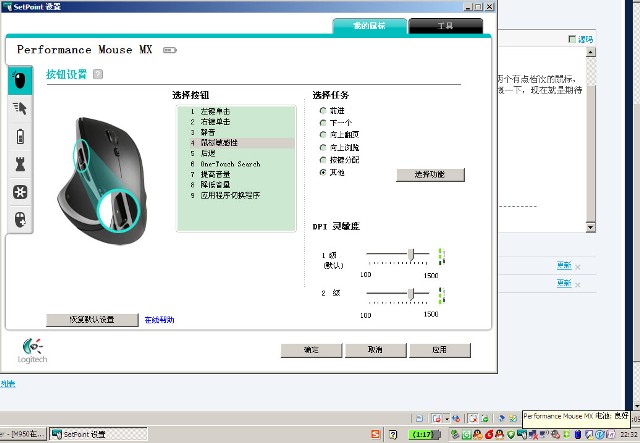Click the Logitech logo
Viewport: 640px width, 443px height.
click(x=32, y=351)
